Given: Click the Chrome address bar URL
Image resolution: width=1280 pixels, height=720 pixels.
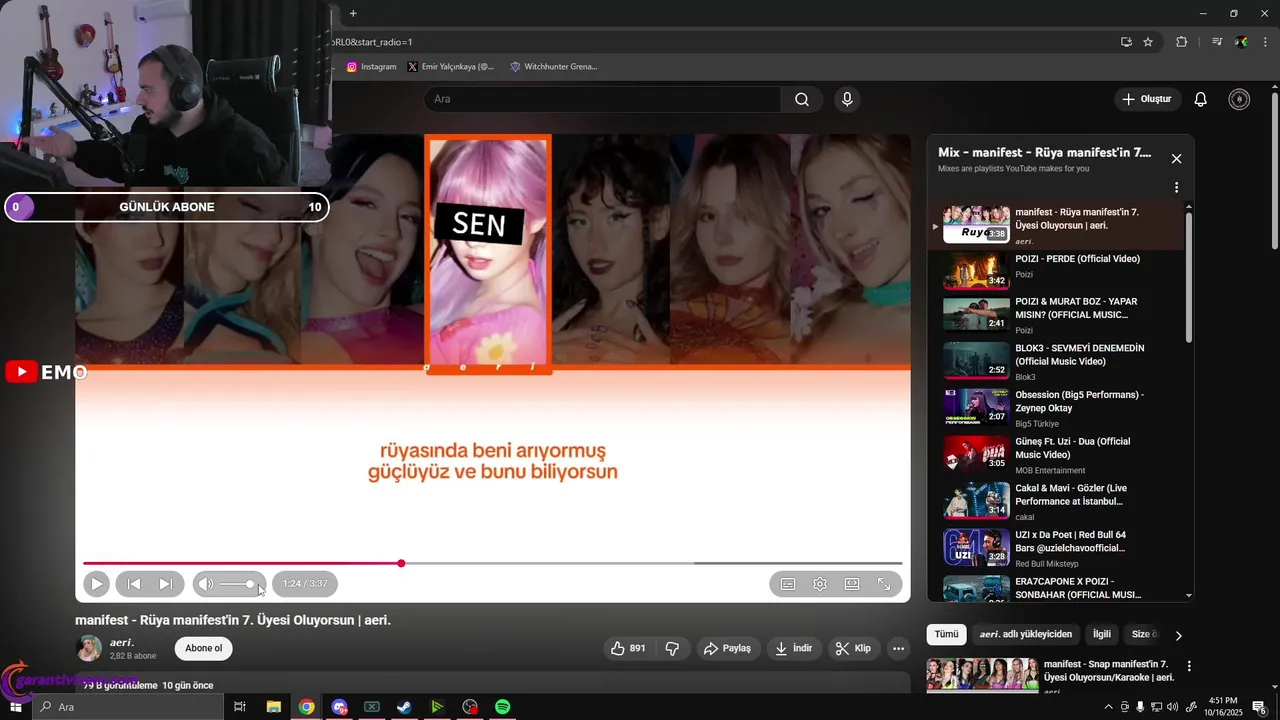Looking at the screenshot, I should click(372, 42).
